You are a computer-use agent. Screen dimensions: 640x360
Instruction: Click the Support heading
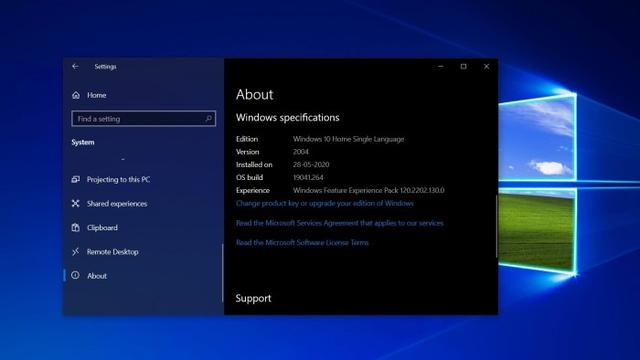(253, 298)
